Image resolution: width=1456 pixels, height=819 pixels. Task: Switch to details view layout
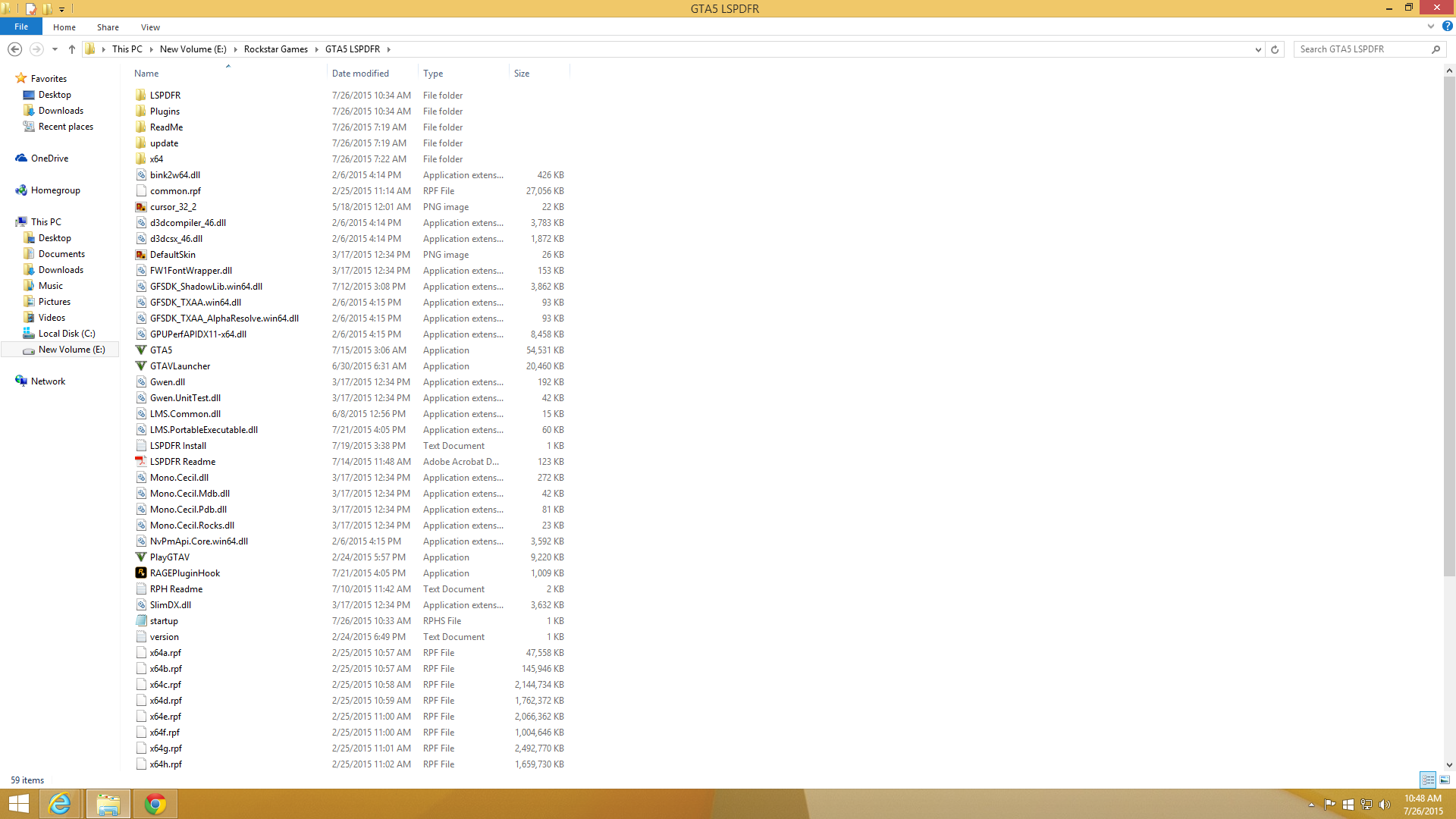tap(1428, 780)
